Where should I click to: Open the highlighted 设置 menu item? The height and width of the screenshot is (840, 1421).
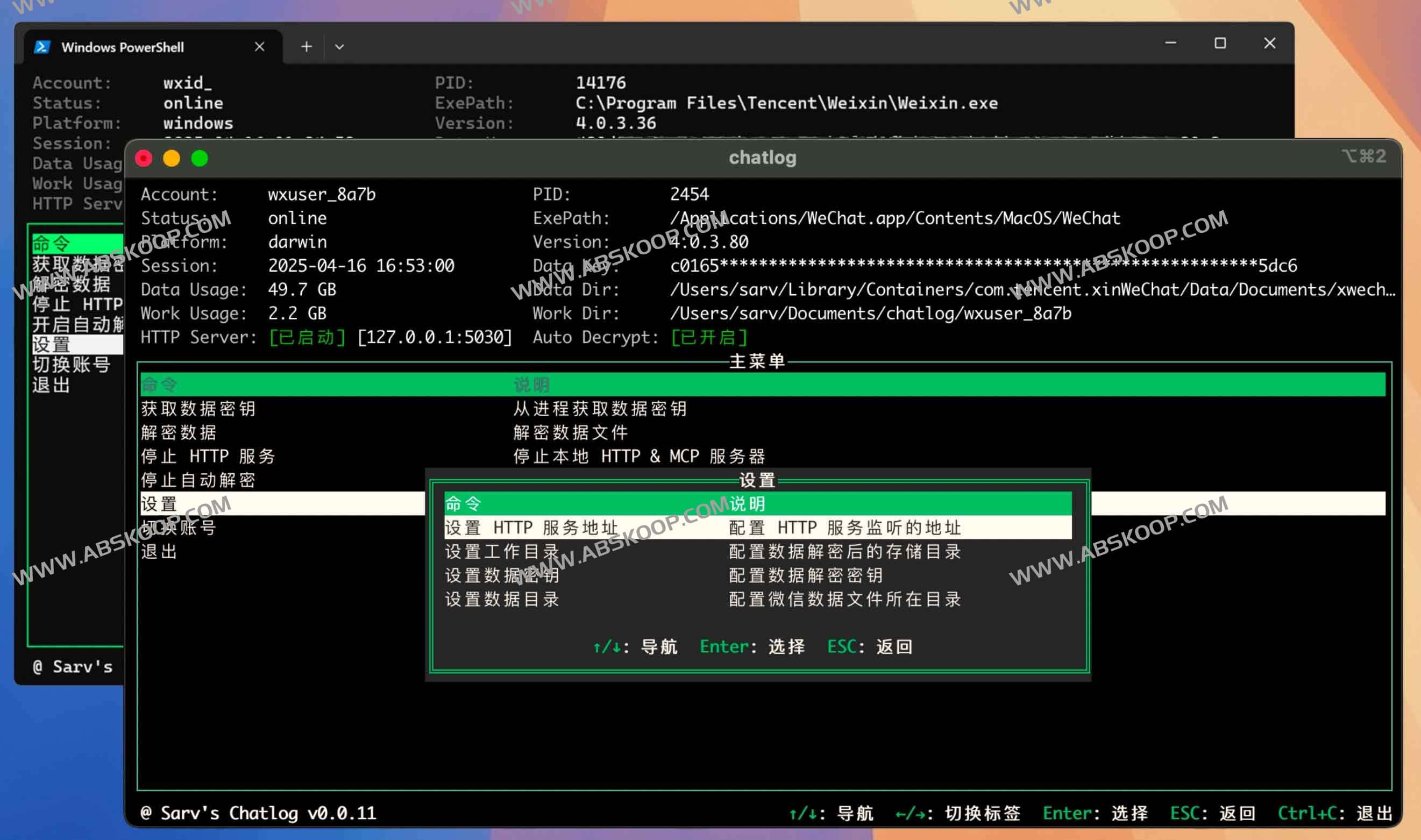(x=159, y=504)
